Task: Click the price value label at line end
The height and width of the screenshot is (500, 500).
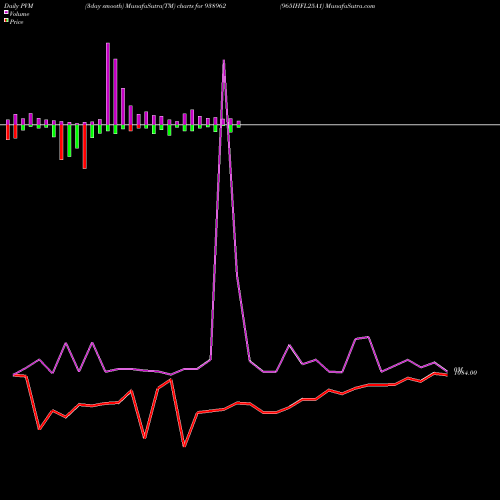Action: pos(465,372)
